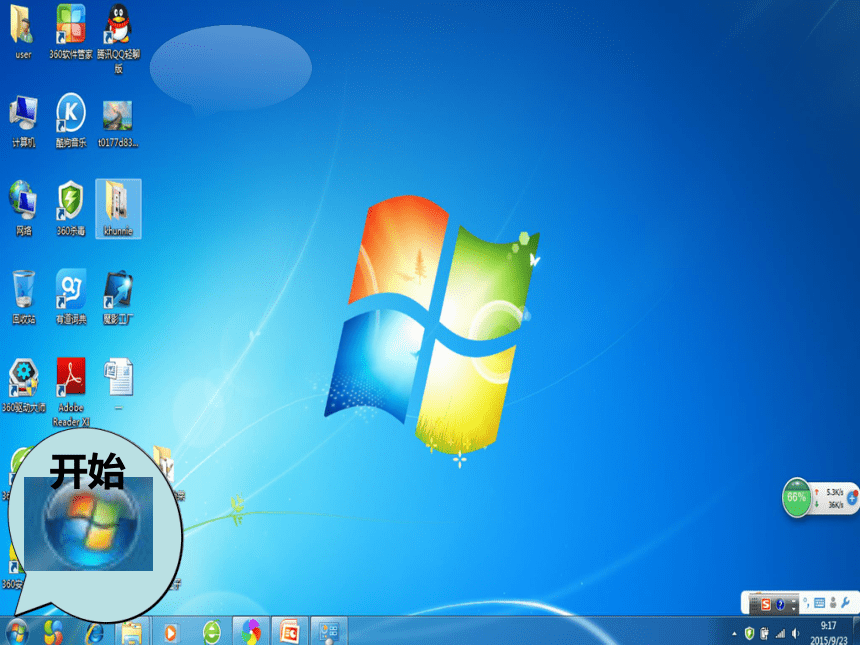Viewport: 860px width, 645px height.
Task: Open the soft keyboard on the input bar
Action: point(819,603)
